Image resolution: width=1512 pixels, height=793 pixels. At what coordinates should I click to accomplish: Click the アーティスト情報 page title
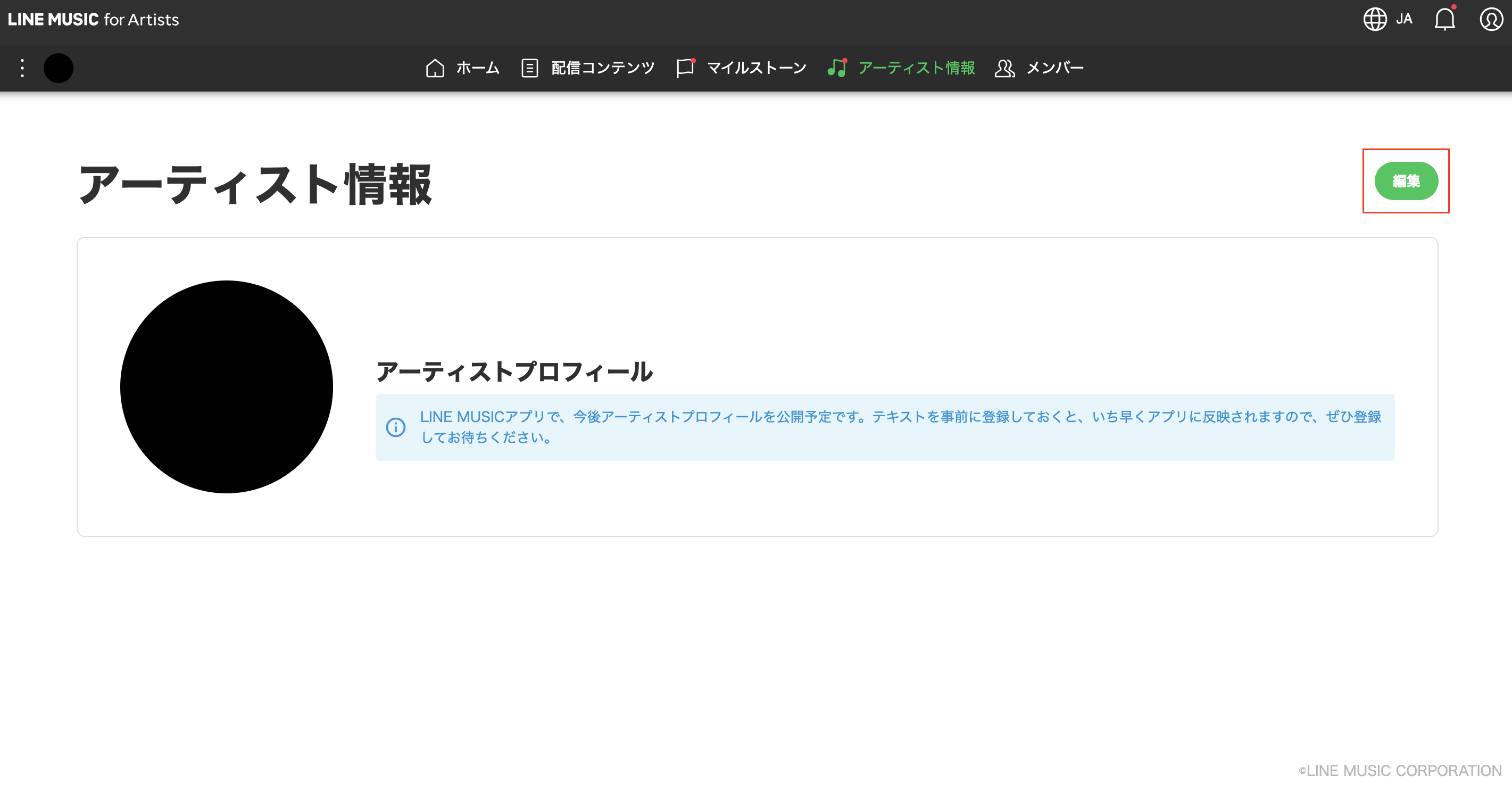click(255, 184)
